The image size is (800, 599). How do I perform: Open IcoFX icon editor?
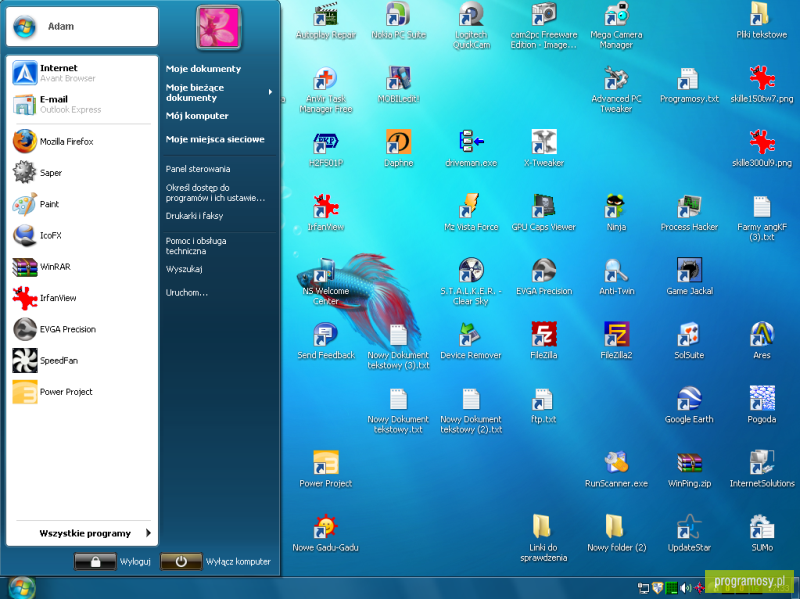pos(82,235)
